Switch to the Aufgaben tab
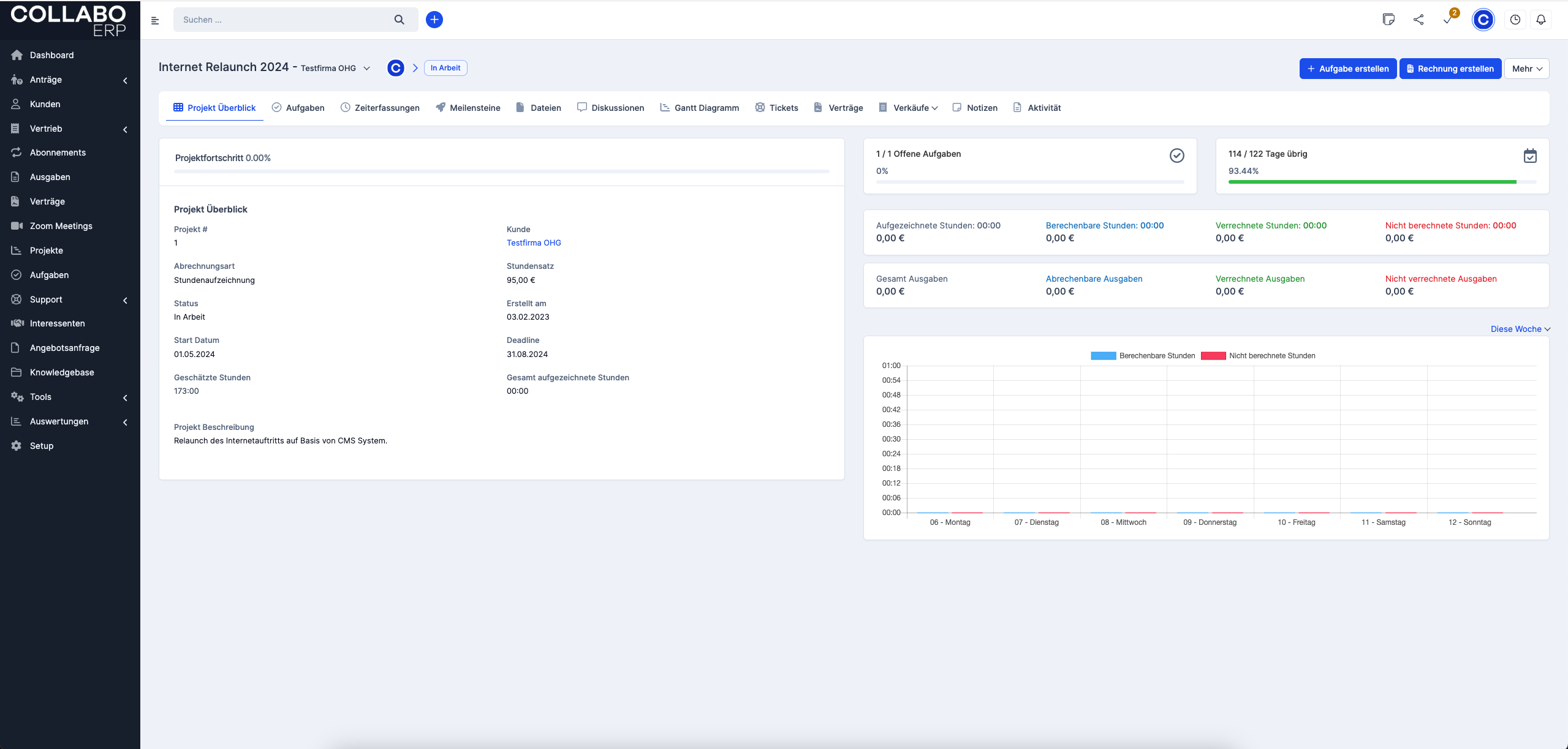Screen dimensions: 1568x749 click(298, 108)
